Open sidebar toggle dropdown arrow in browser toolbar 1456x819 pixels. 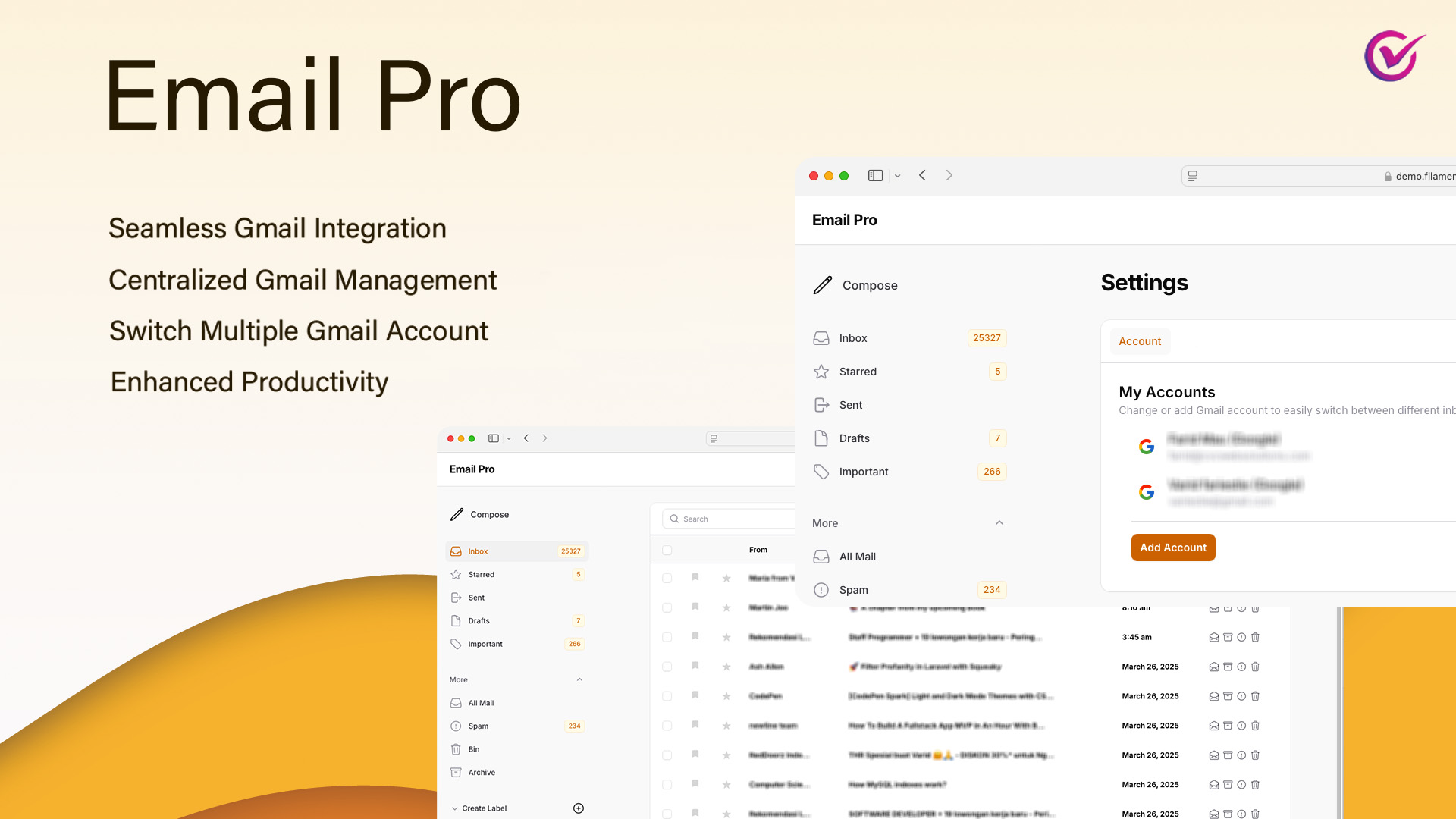point(897,176)
